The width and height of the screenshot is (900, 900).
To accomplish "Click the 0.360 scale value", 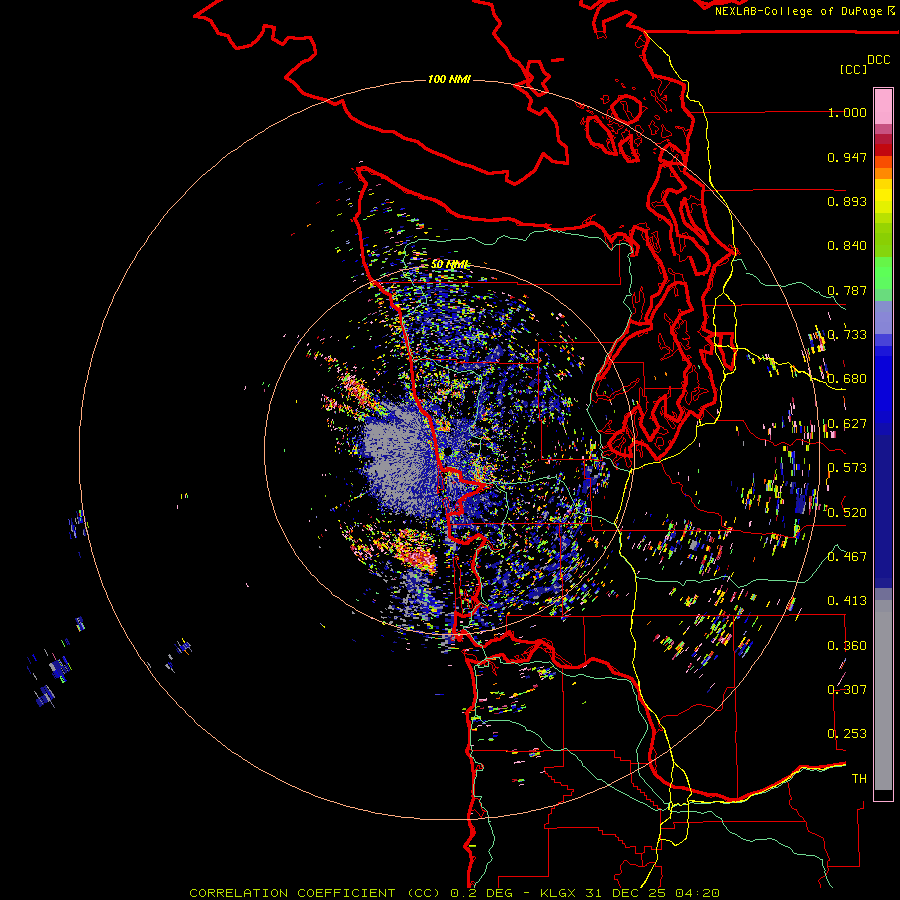I will (x=847, y=646).
